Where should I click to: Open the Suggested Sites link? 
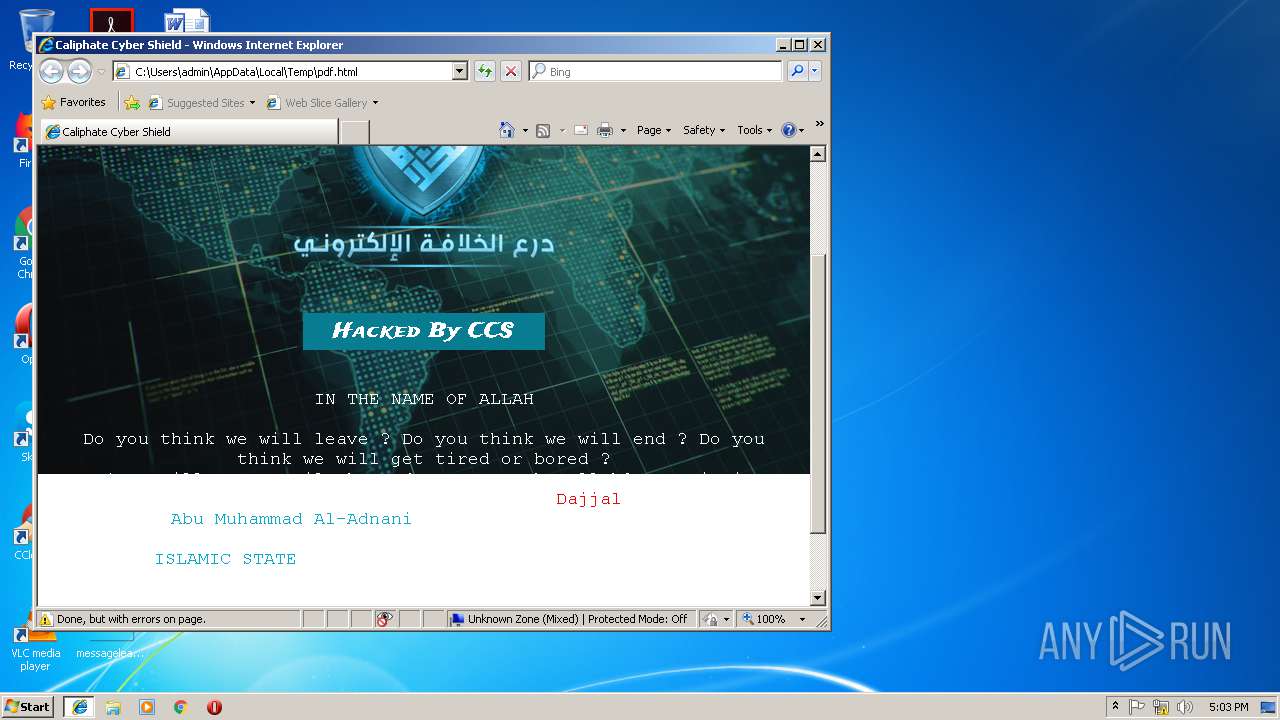[201, 102]
